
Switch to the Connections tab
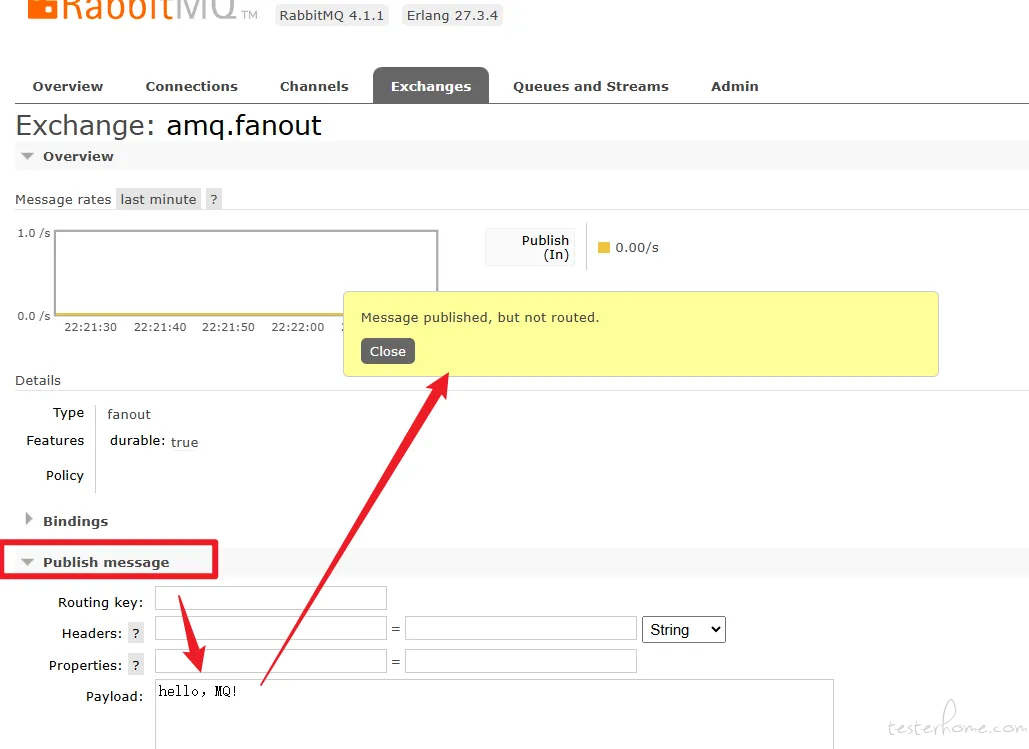[192, 86]
